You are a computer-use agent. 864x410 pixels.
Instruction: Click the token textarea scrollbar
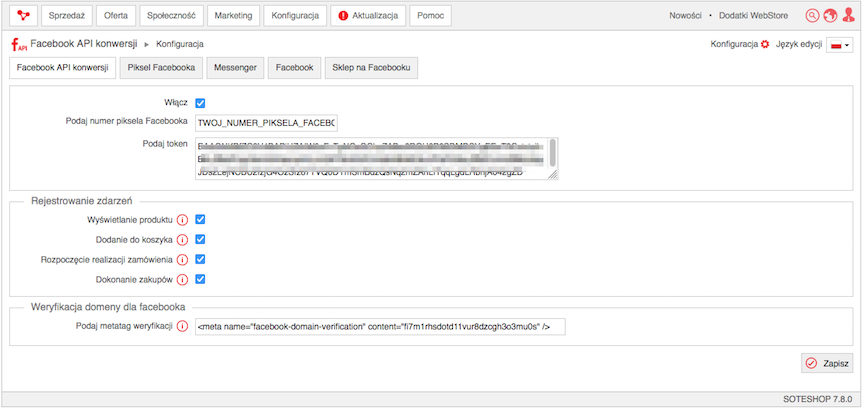click(553, 153)
